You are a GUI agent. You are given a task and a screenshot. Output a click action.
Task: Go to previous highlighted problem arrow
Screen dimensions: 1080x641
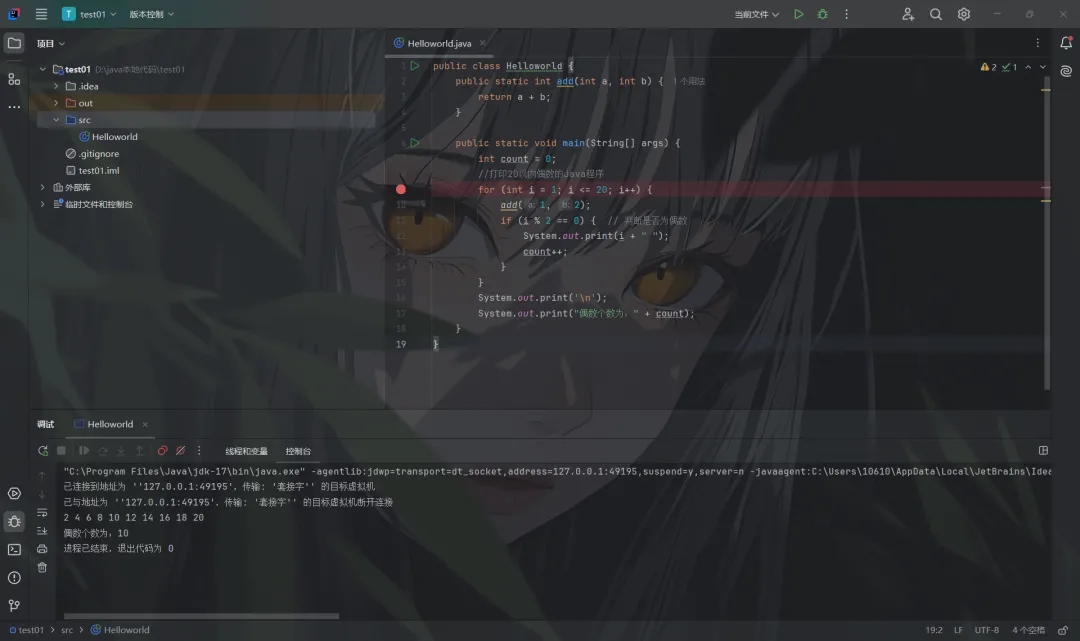tap(1028, 67)
